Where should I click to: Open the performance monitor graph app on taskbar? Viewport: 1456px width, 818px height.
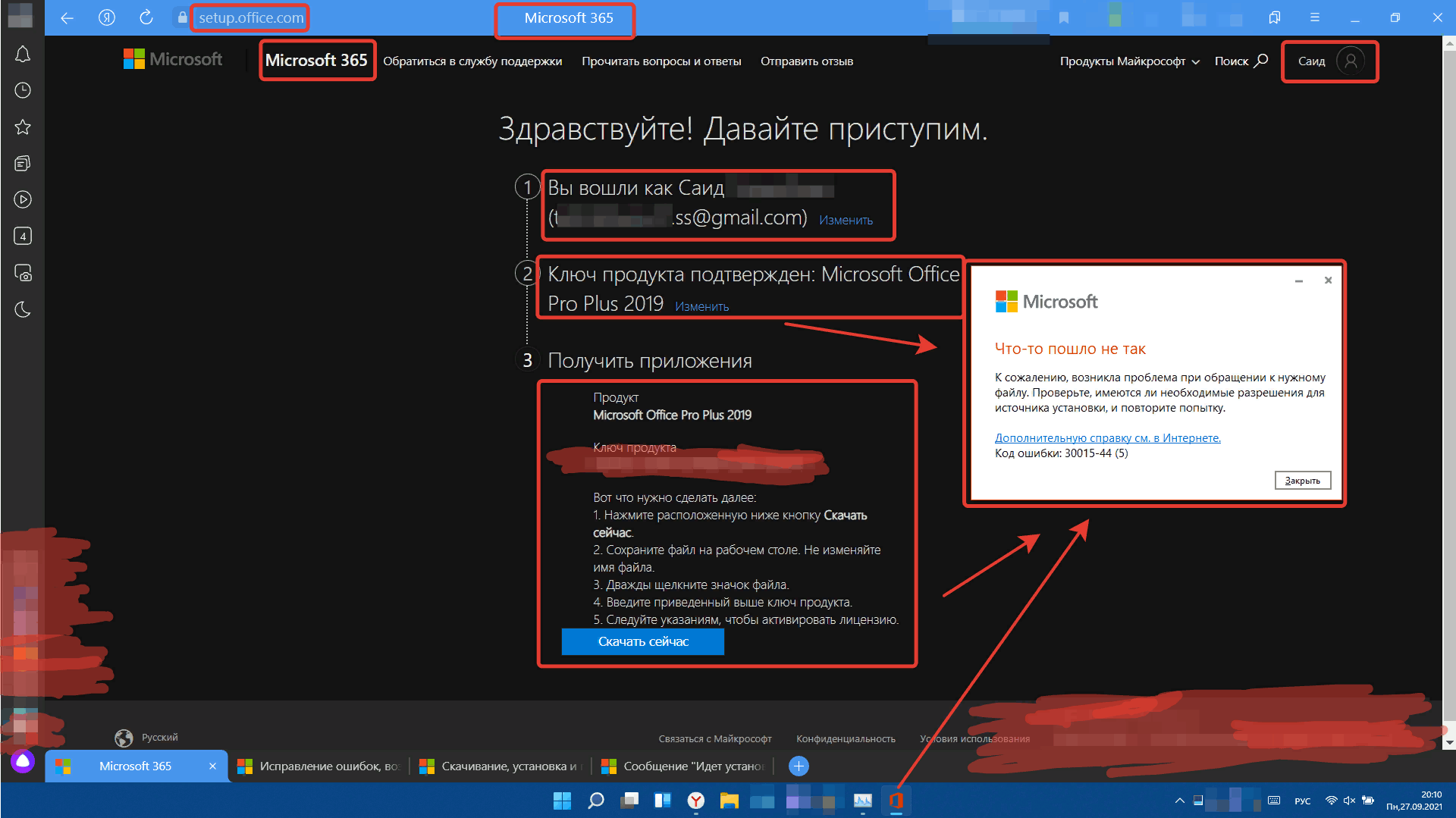click(863, 801)
